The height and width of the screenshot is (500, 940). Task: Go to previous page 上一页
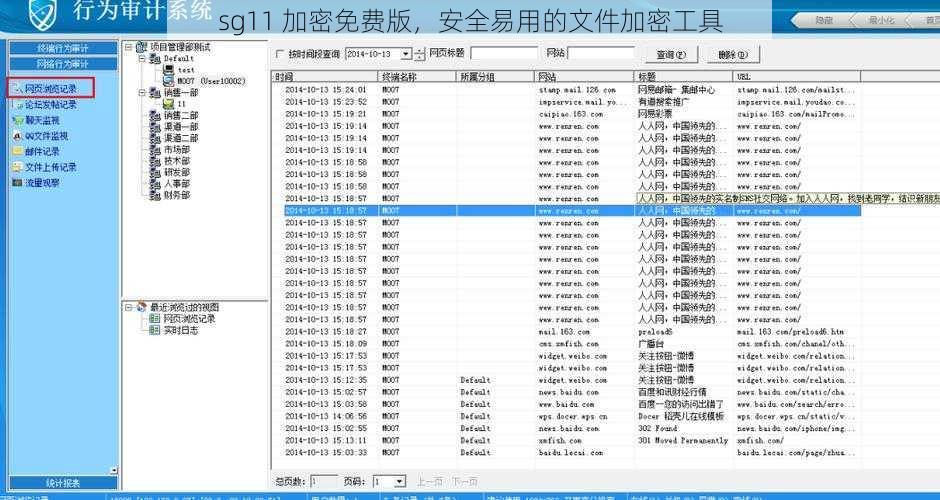click(x=430, y=481)
